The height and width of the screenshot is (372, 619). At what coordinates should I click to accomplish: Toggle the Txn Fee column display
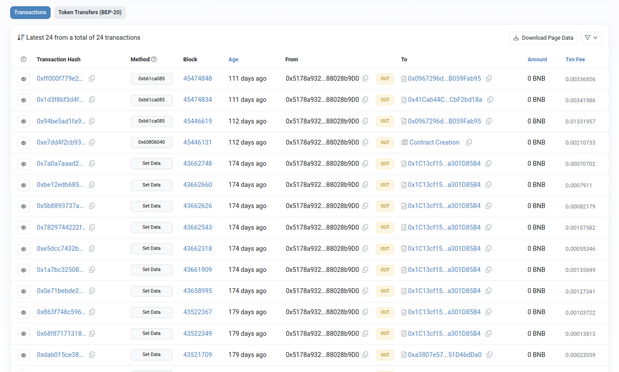pyautogui.click(x=575, y=59)
